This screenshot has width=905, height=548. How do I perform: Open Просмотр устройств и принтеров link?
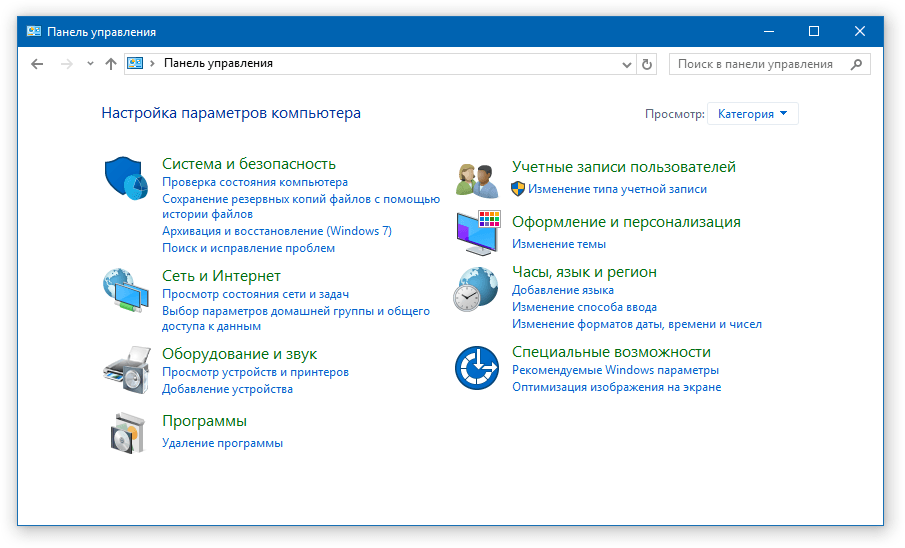click(256, 372)
